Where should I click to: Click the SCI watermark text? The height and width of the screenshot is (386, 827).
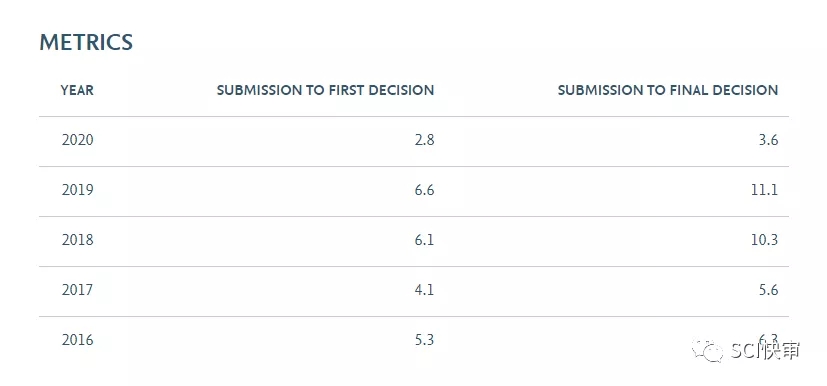pos(765,351)
